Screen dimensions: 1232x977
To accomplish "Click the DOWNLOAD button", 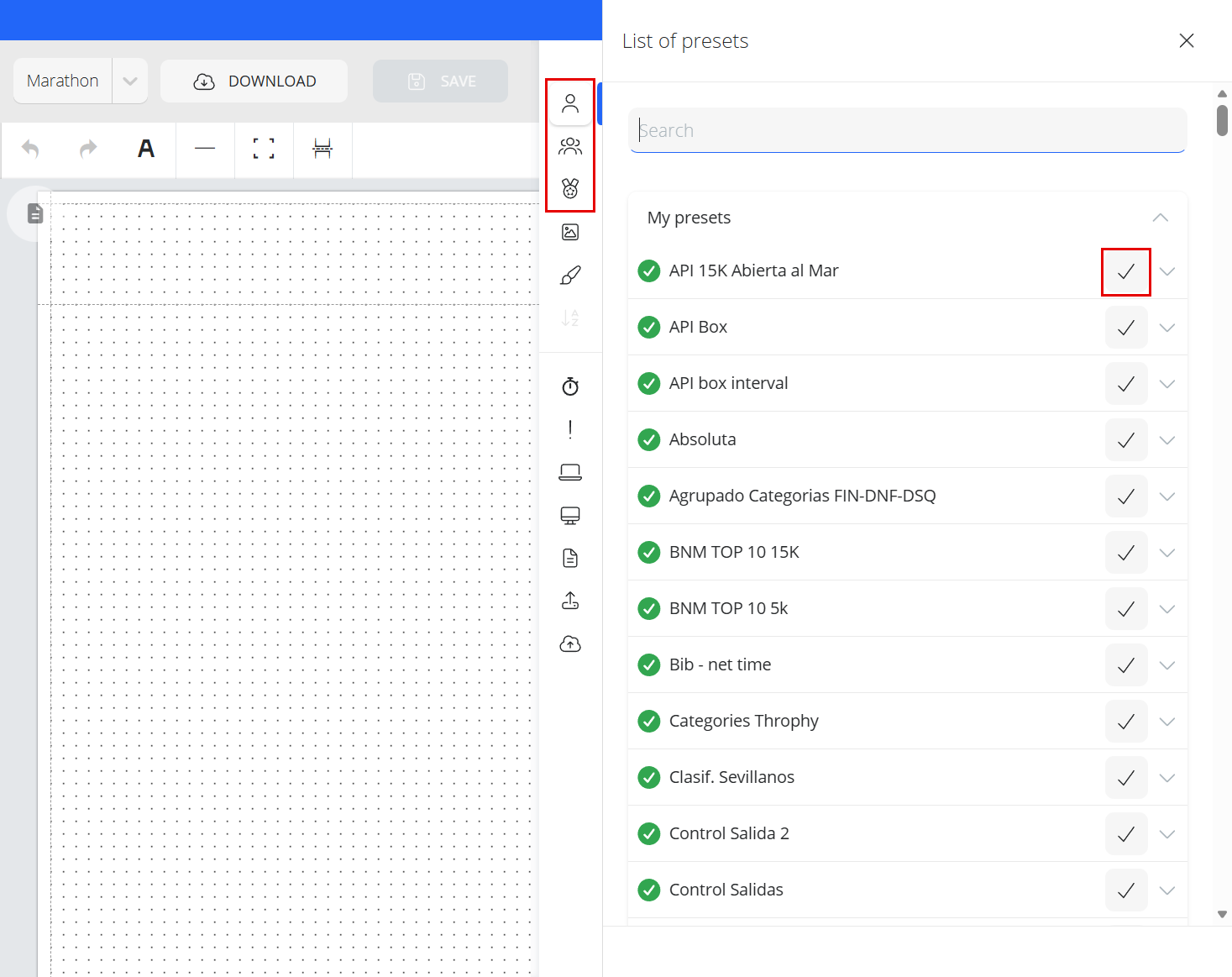I will 254,81.
